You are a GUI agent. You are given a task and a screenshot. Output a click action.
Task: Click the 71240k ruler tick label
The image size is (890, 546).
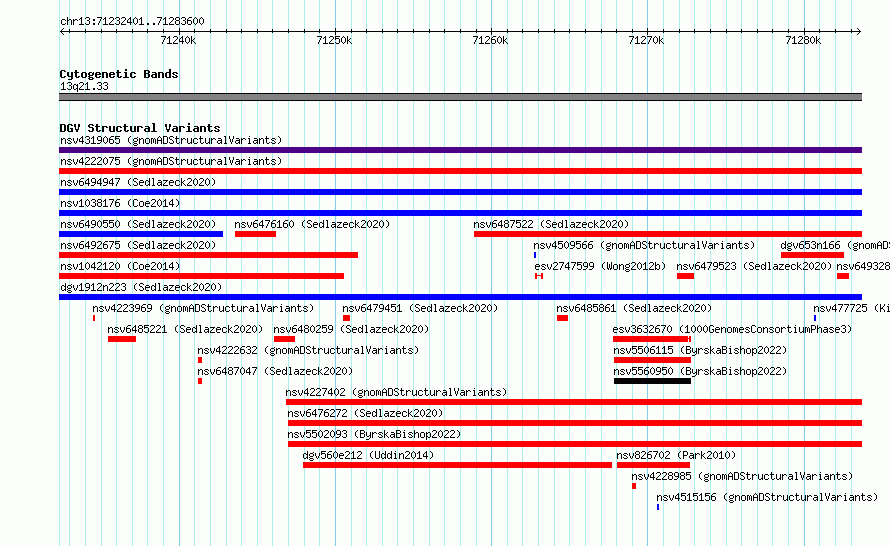pyautogui.click(x=178, y=40)
